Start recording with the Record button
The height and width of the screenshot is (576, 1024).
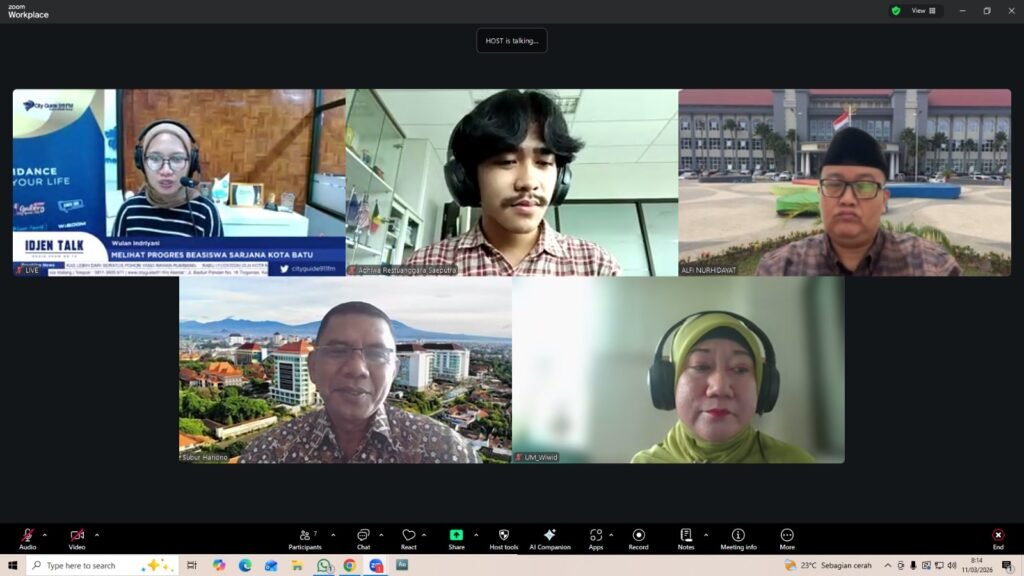point(638,537)
